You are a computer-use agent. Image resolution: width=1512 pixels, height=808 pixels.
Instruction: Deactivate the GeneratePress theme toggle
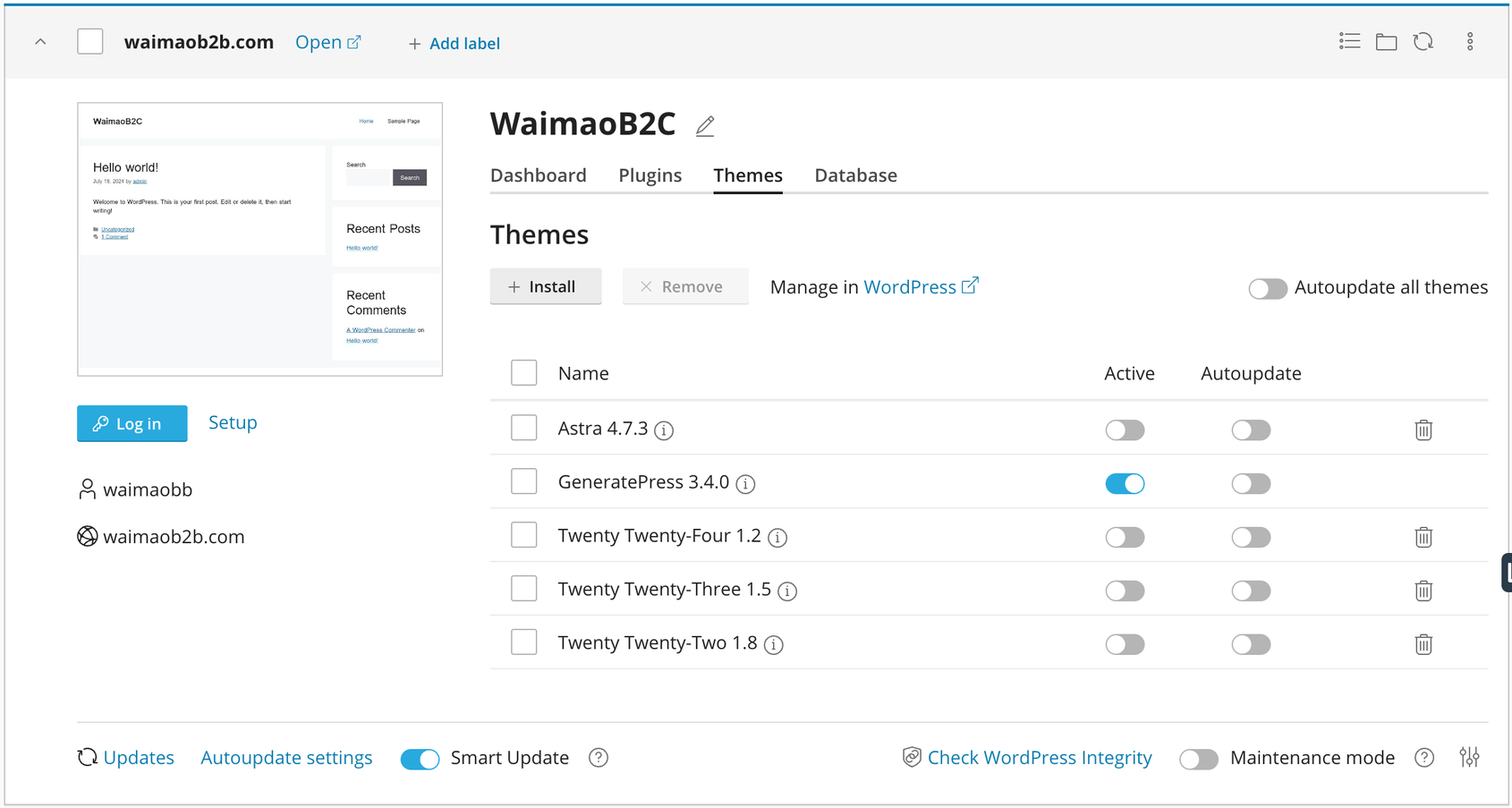pyautogui.click(x=1125, y=483)
